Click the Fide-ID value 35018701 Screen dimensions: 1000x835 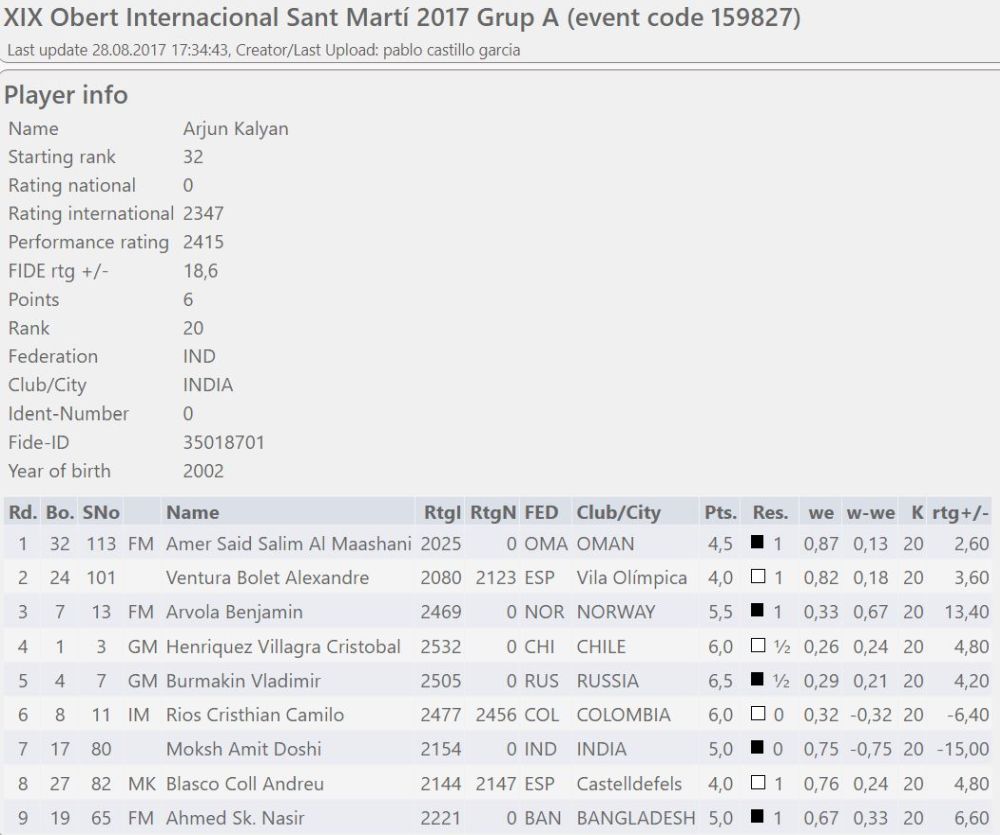coord(224,442)
